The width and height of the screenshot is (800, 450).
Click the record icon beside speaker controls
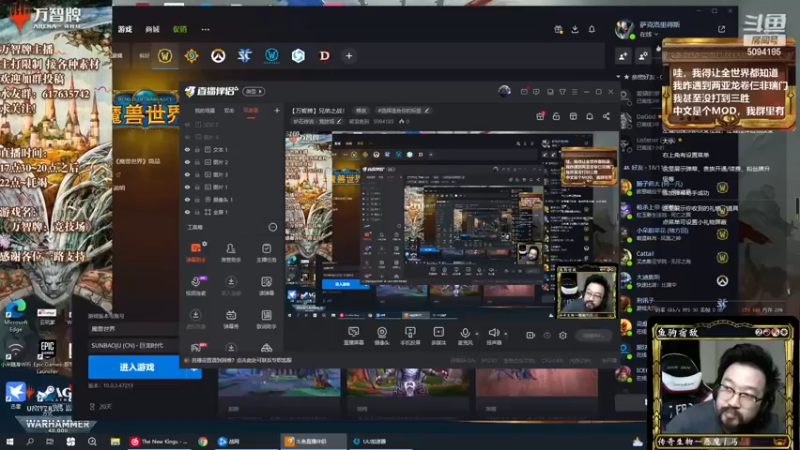tap(531, 335)
